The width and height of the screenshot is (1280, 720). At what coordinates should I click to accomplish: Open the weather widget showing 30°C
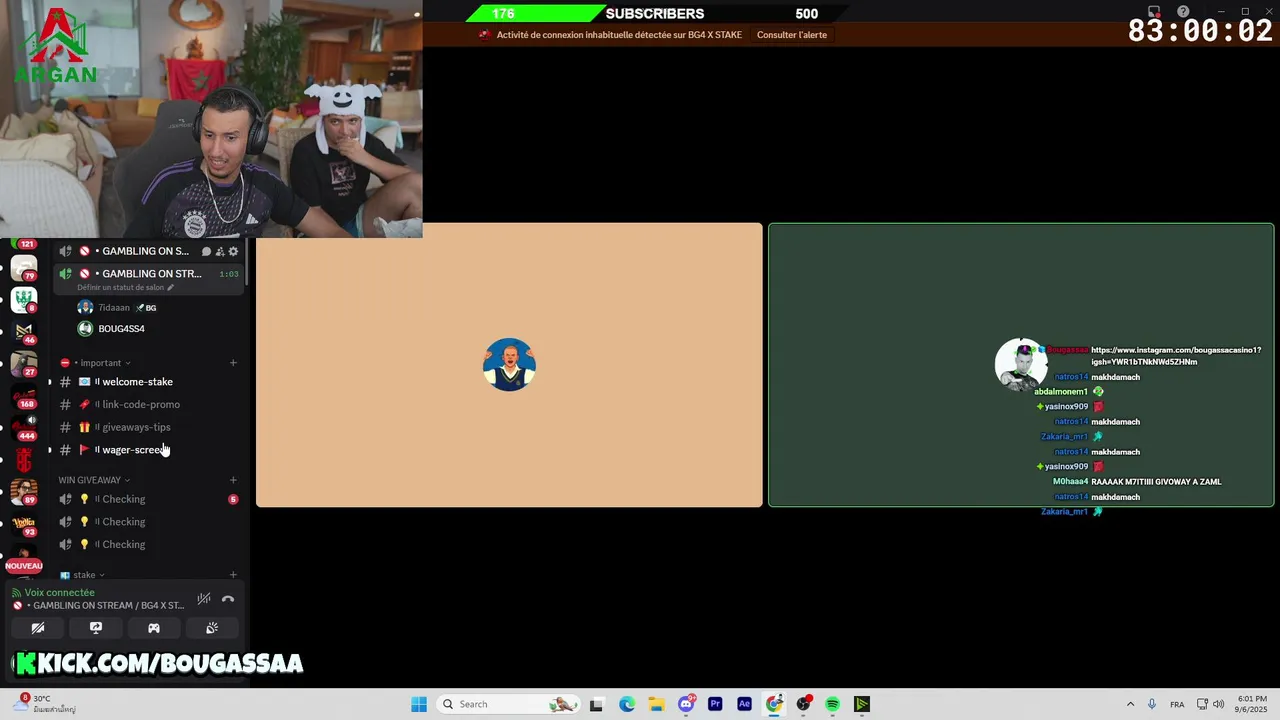point(45,704)
